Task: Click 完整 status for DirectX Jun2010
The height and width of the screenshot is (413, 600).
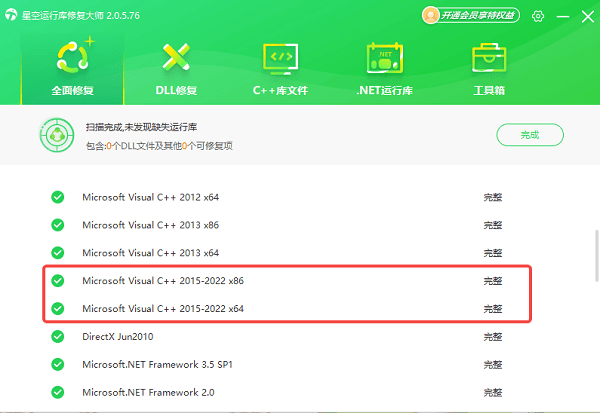Action: [x=492, y=337]
